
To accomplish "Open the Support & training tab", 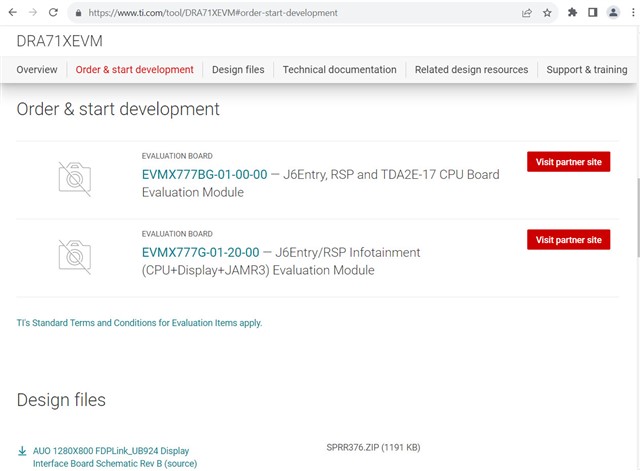I will coord(587,70).
